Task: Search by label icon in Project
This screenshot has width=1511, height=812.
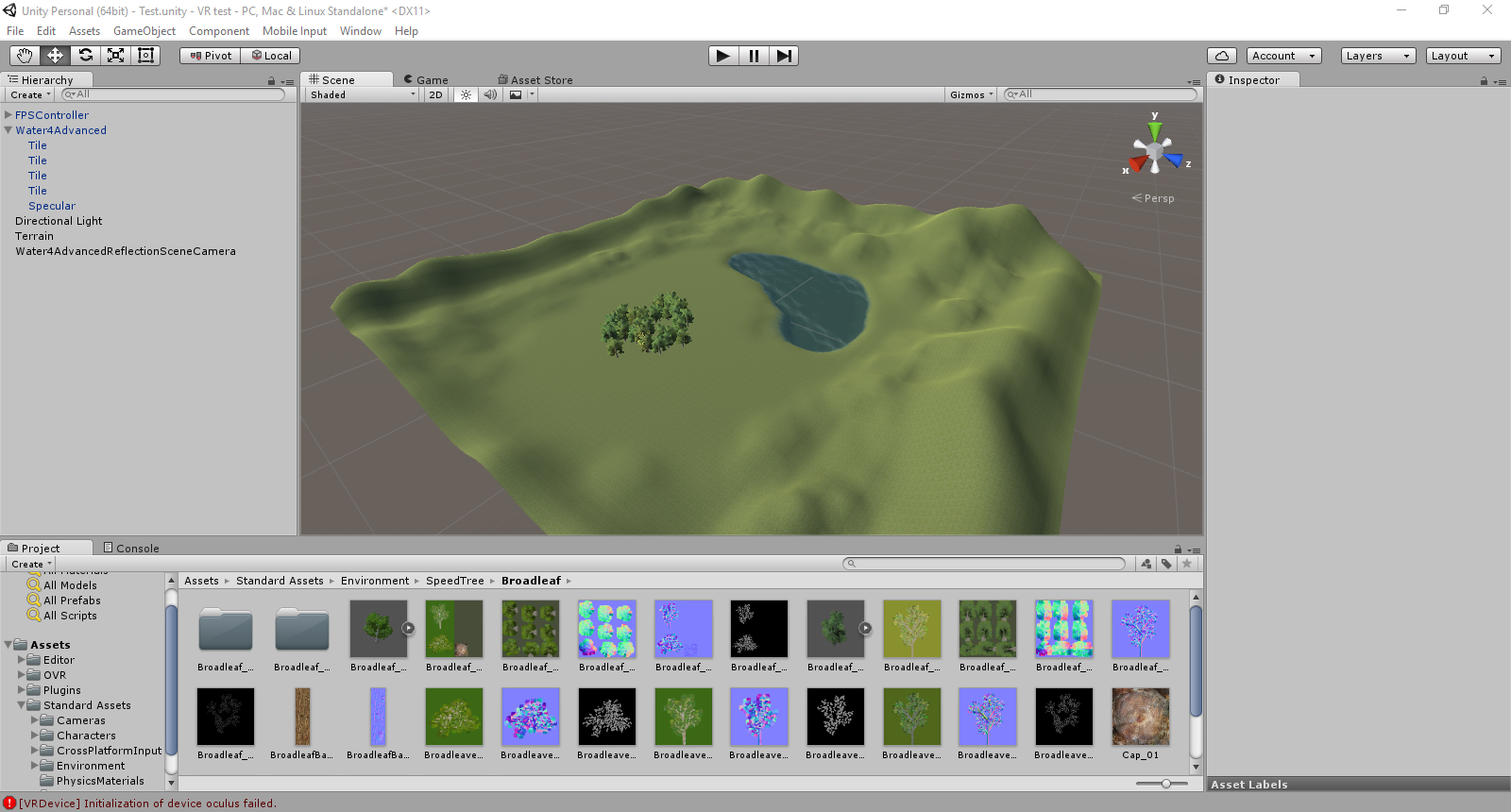Action: tap(1167, 564)
